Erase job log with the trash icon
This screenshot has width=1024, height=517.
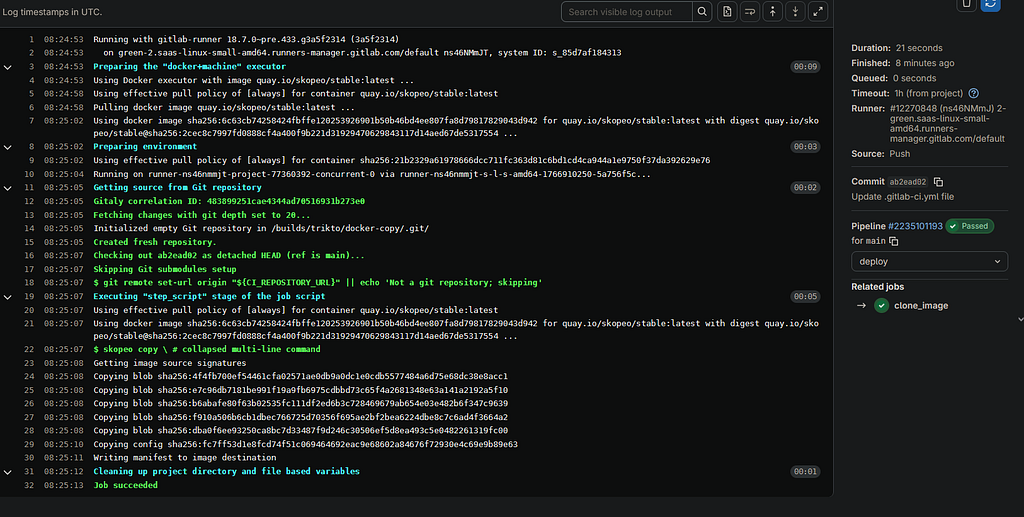click(967, 4)
